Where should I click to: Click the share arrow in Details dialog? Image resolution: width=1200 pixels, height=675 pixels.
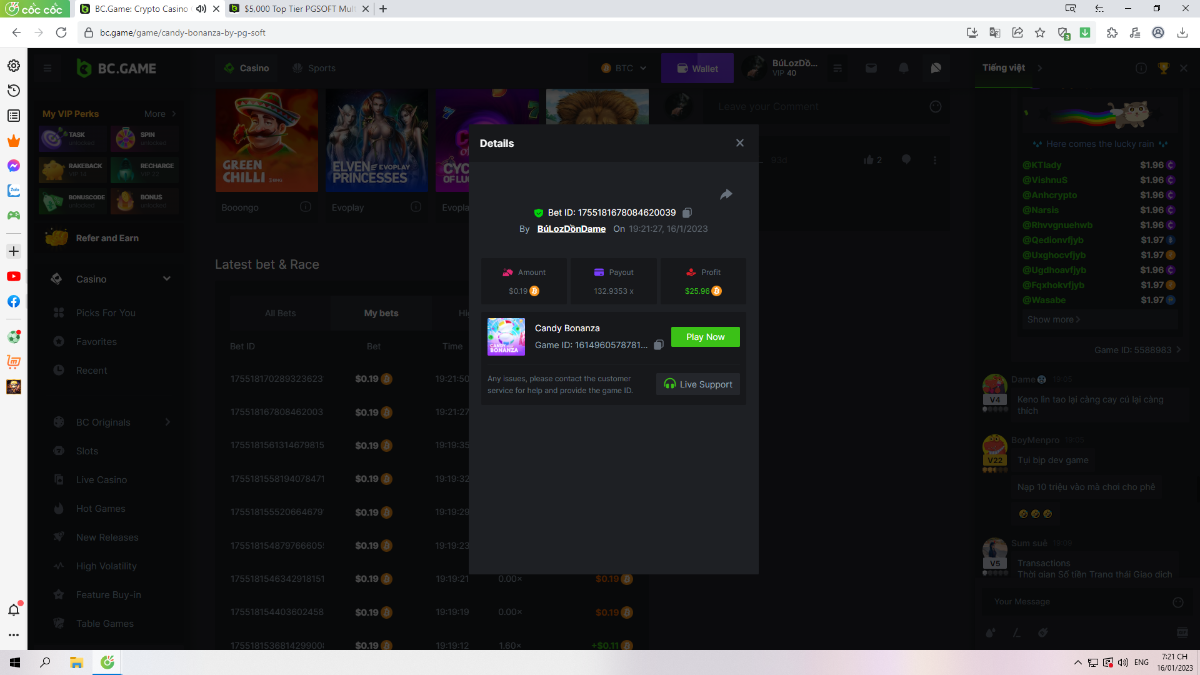[x=726, y=194]
